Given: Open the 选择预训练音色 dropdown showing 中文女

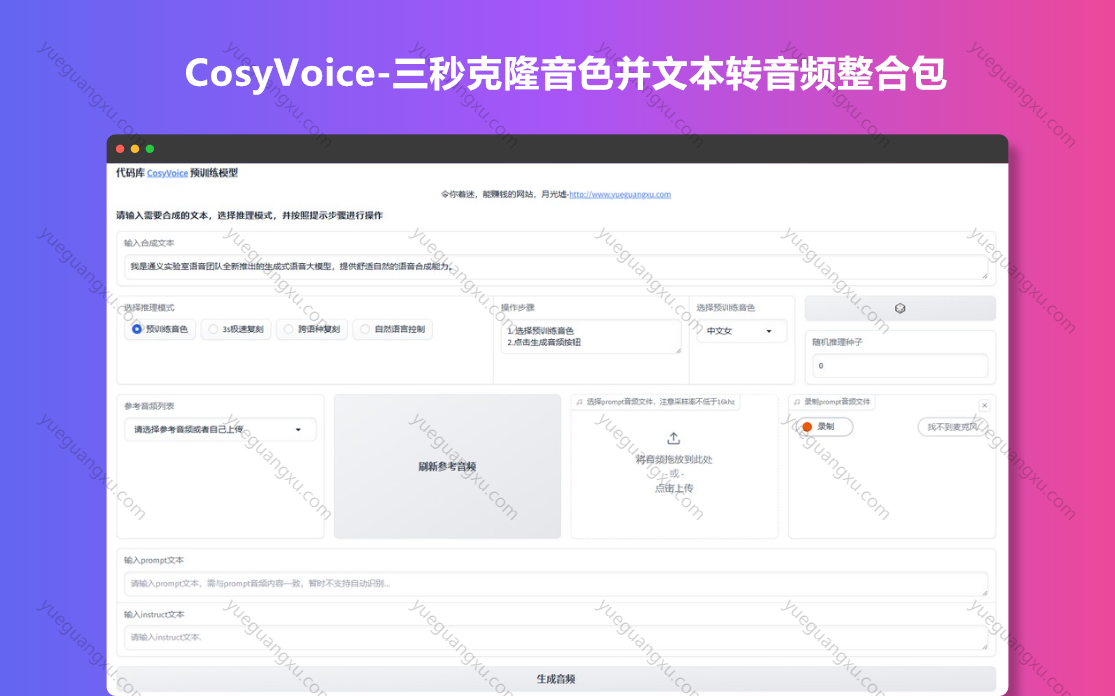Looking at the screenshot, I should coord(742,331).
